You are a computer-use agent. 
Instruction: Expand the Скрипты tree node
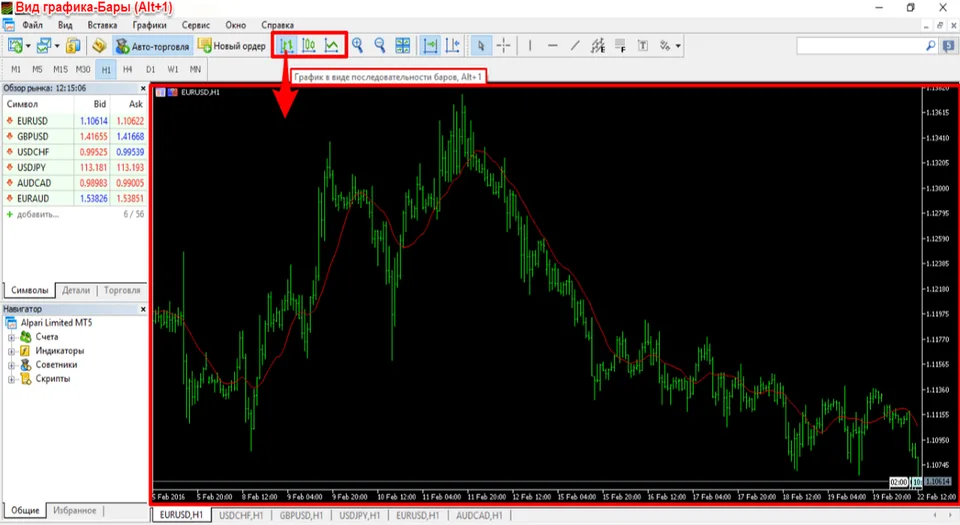11,379
